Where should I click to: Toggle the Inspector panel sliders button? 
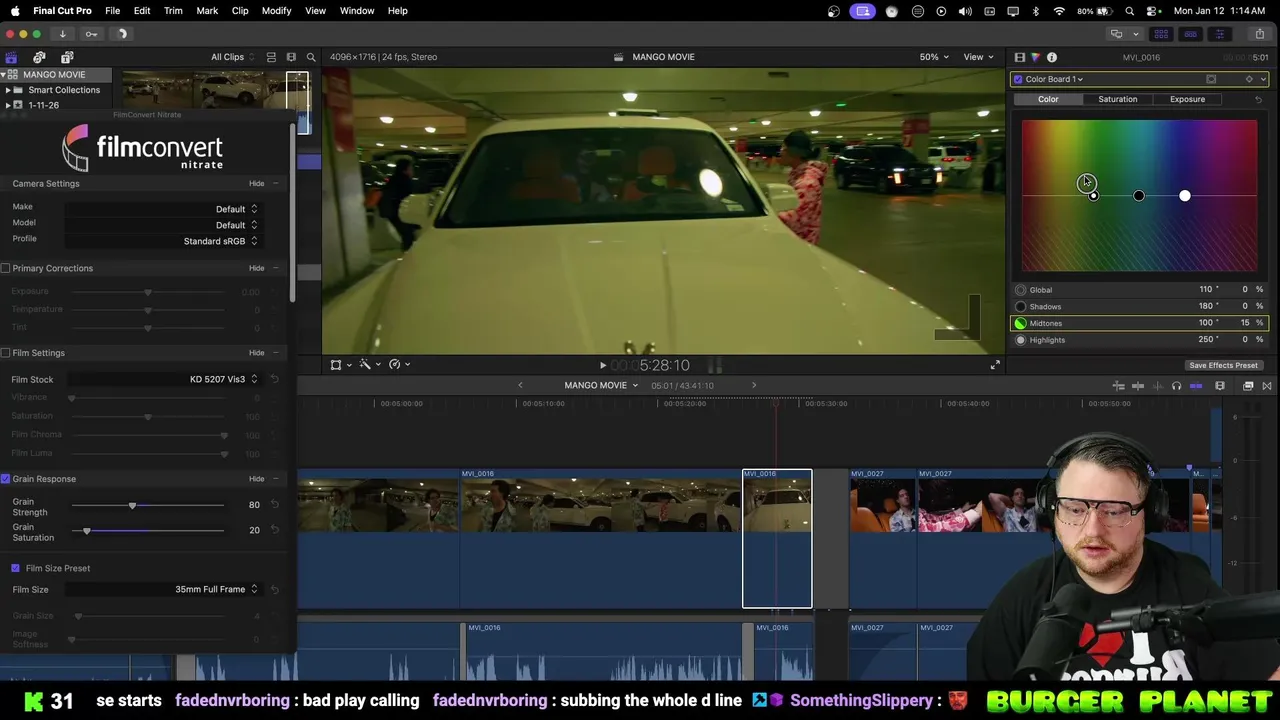pos(1219,34)
